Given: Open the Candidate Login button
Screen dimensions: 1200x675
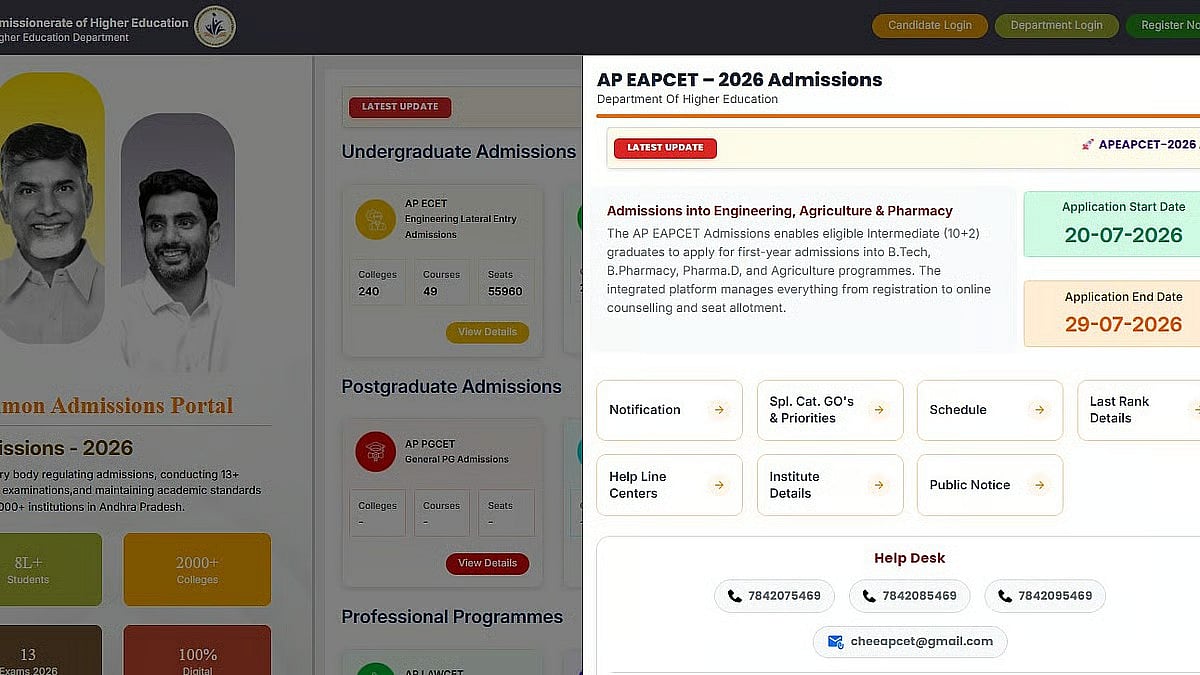Looking at the screenshot, I should [930, 26].
